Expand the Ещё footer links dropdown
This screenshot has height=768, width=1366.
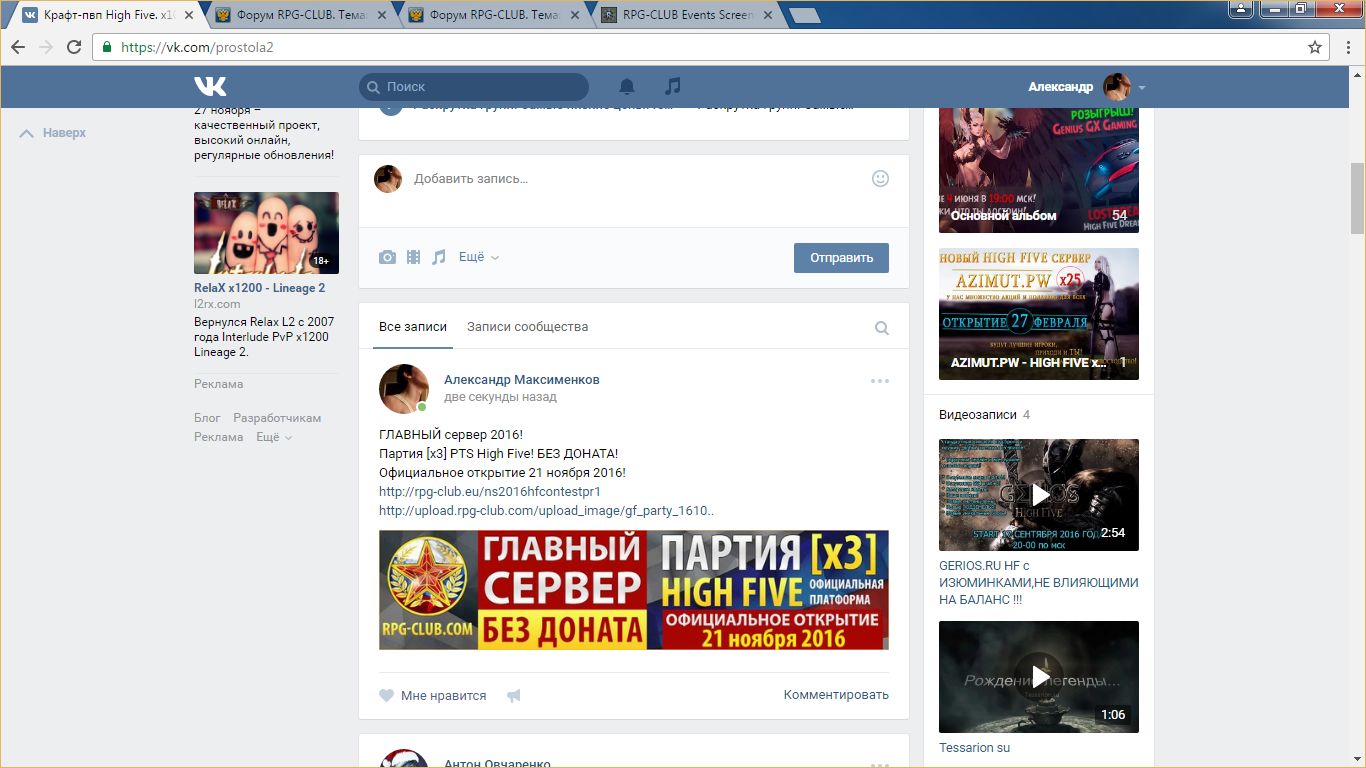(x=274, y=437)
